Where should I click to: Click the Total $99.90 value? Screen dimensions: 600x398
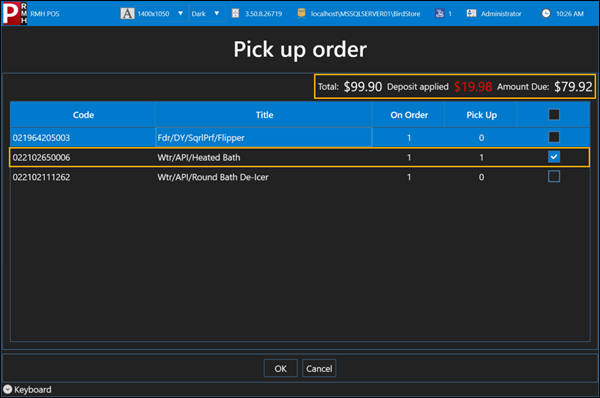[363, 87]
